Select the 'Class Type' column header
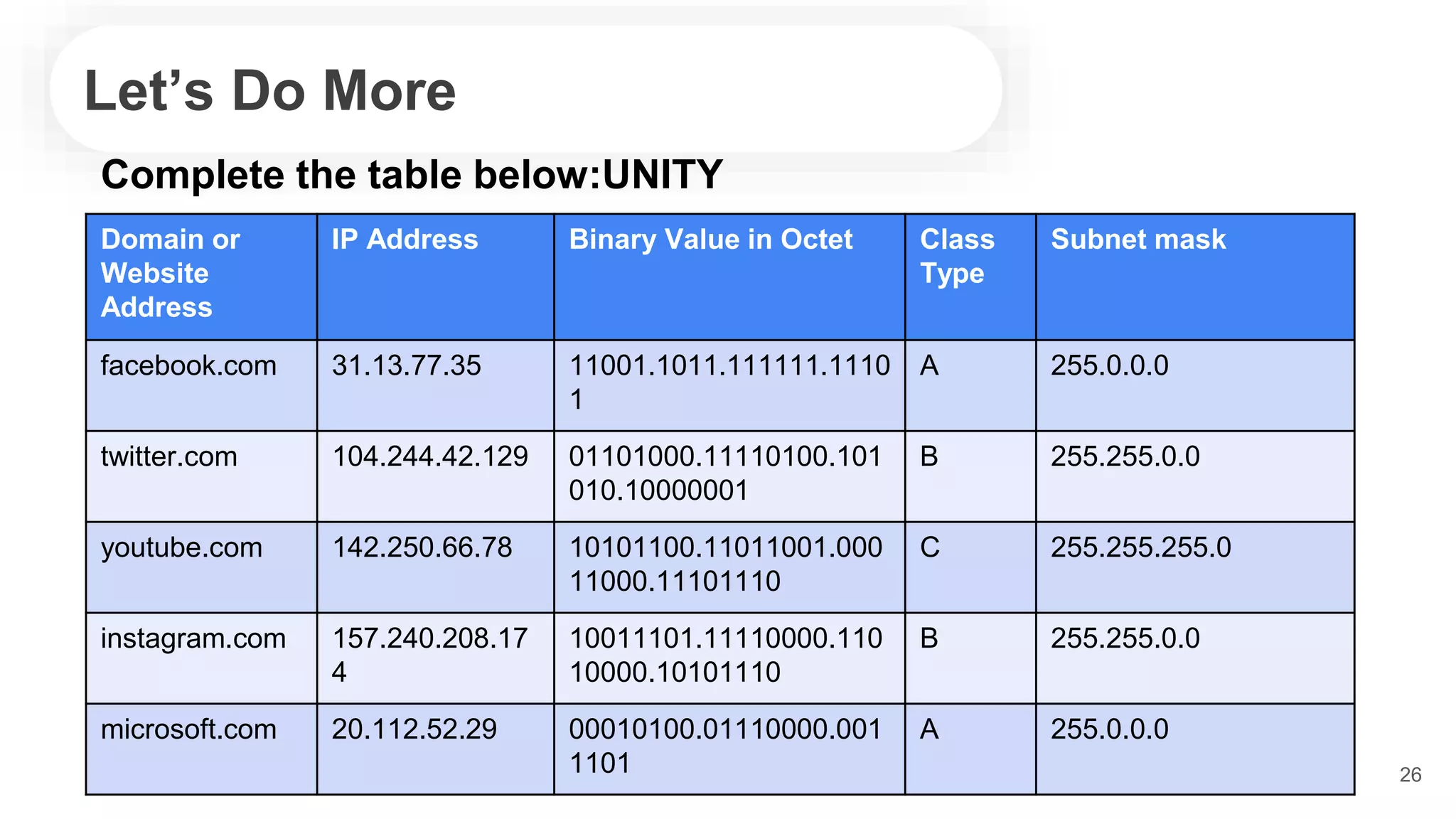Viewport: 1456px width, 819px height. pos(956,257)
